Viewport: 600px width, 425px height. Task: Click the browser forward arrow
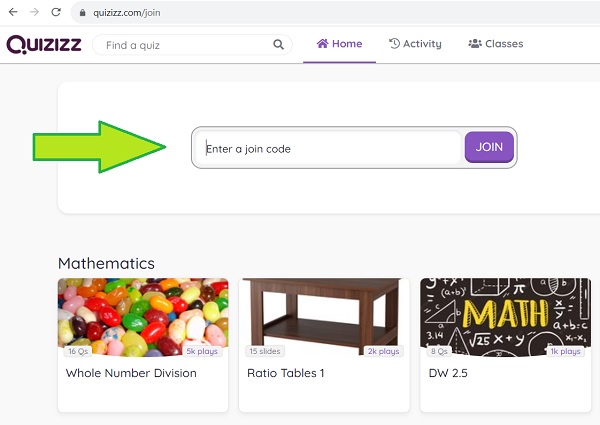33,12
